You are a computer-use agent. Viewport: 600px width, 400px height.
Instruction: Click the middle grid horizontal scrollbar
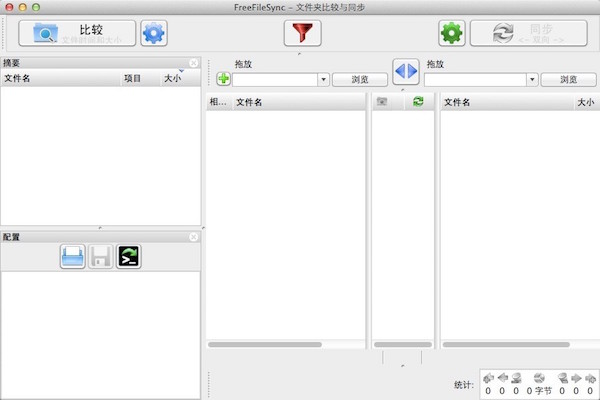(x=403, y=344)
